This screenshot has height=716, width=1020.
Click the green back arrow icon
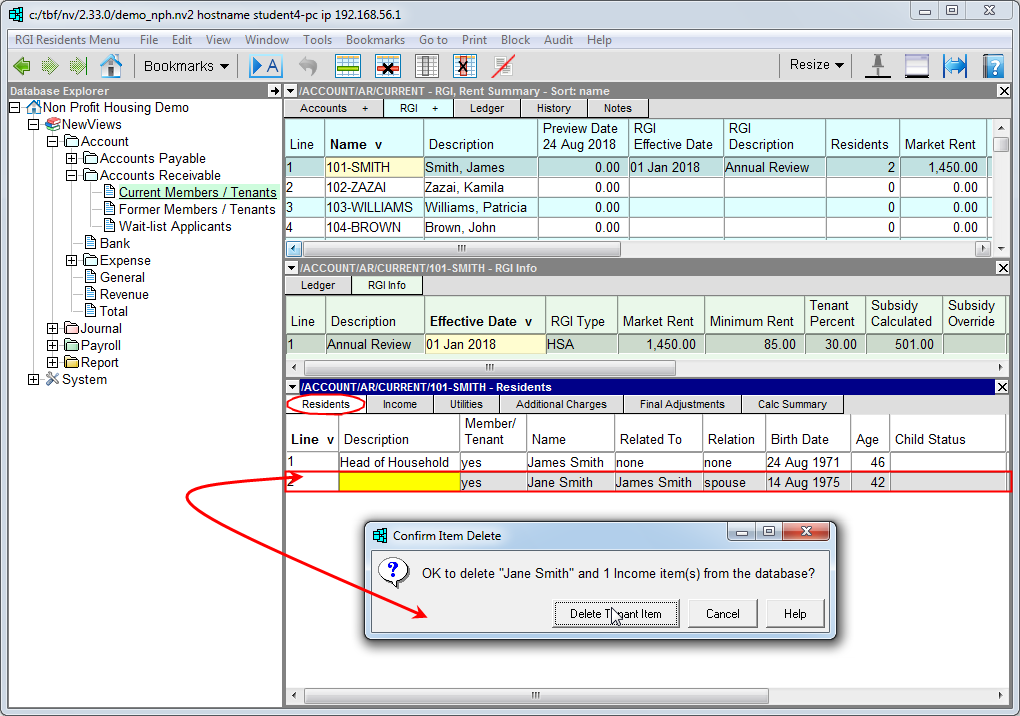[x=22, y=66]
